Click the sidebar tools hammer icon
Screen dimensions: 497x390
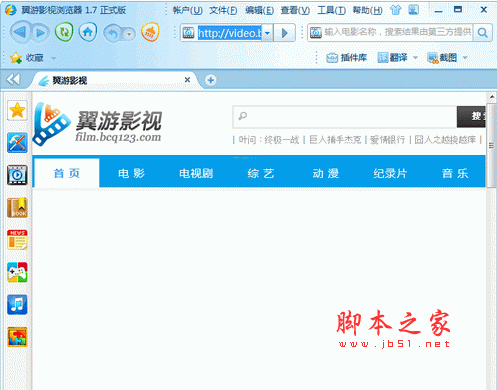coord(17,142)
